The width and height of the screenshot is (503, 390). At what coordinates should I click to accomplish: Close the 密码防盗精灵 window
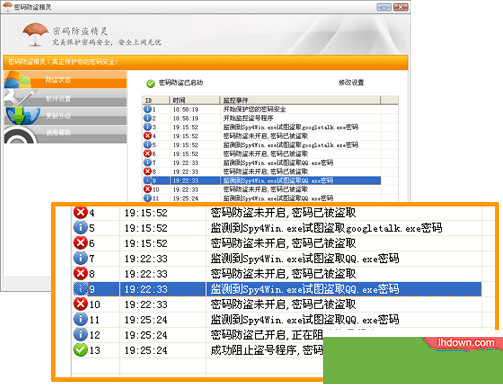(401, 7)
